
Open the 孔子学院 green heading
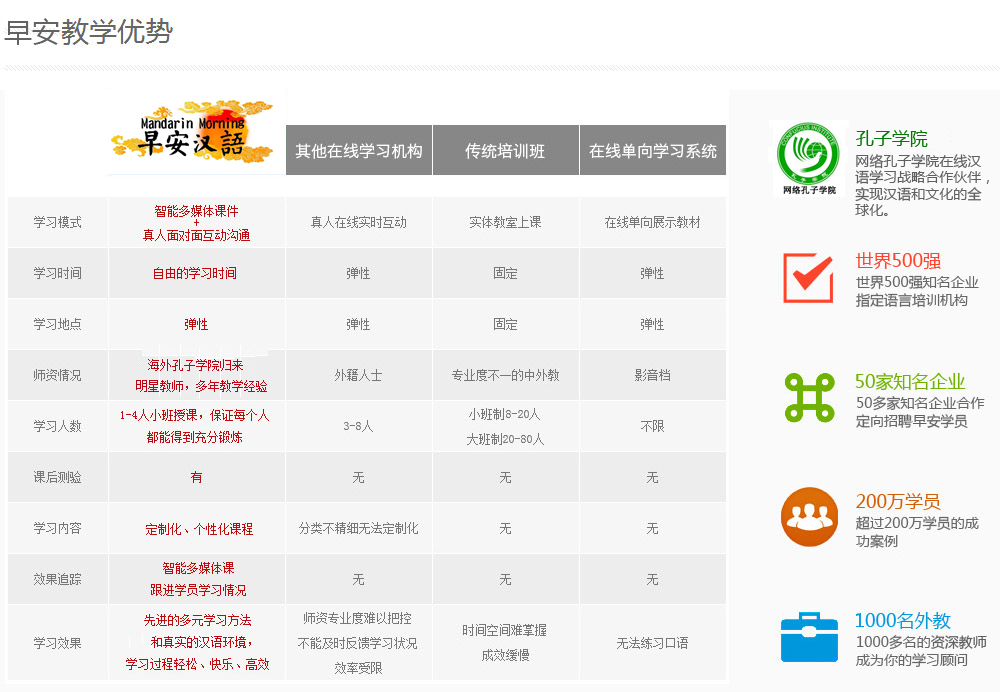click(891, 138)
